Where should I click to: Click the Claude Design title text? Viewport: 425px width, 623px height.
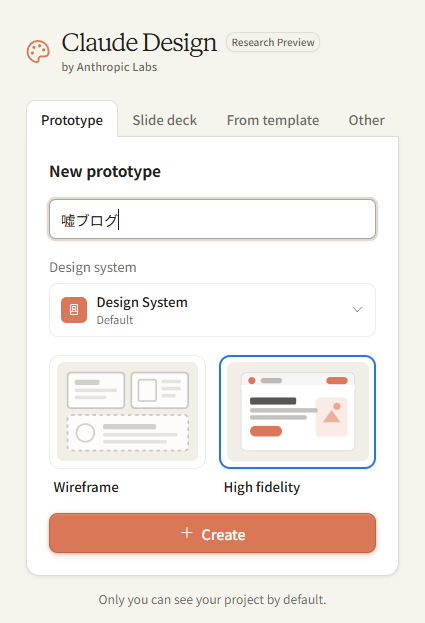pyautogui.click(x=139, y=43)
